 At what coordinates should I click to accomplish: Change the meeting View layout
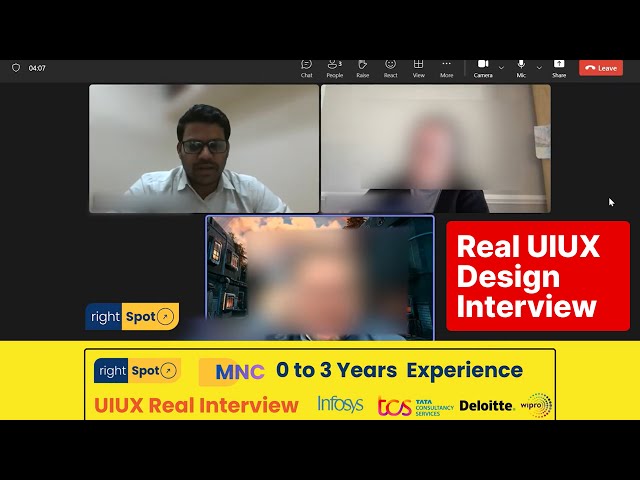click(418, 69)
